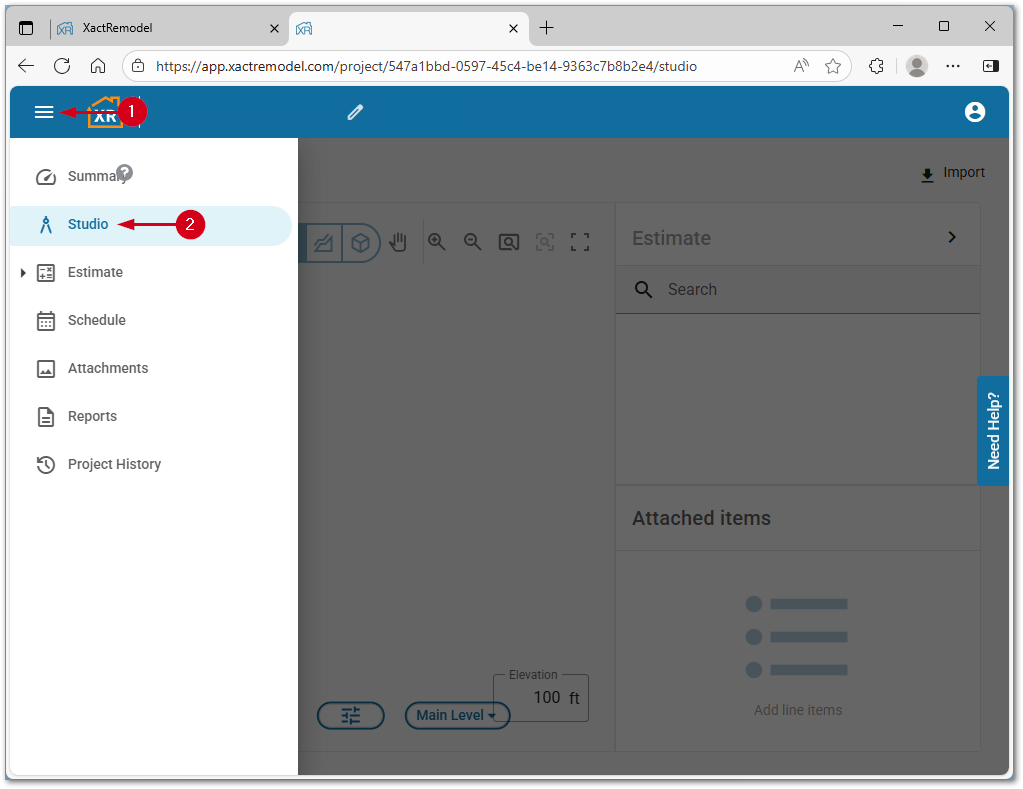Click the zoom-to-area magnifier icon

(509, 242)
